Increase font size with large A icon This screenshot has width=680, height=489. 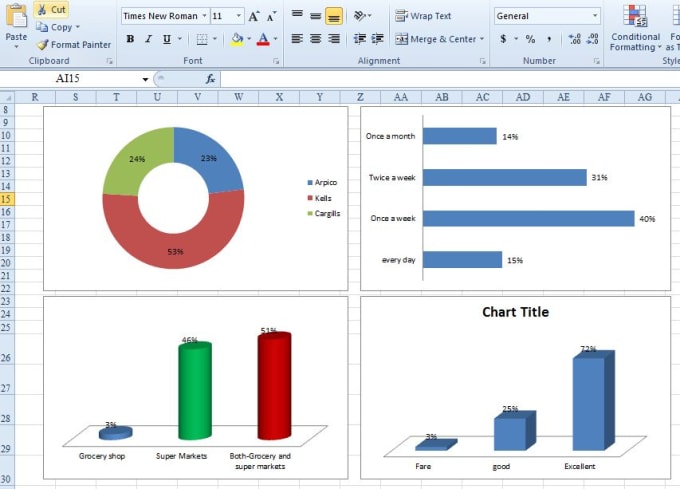[254, 16]
